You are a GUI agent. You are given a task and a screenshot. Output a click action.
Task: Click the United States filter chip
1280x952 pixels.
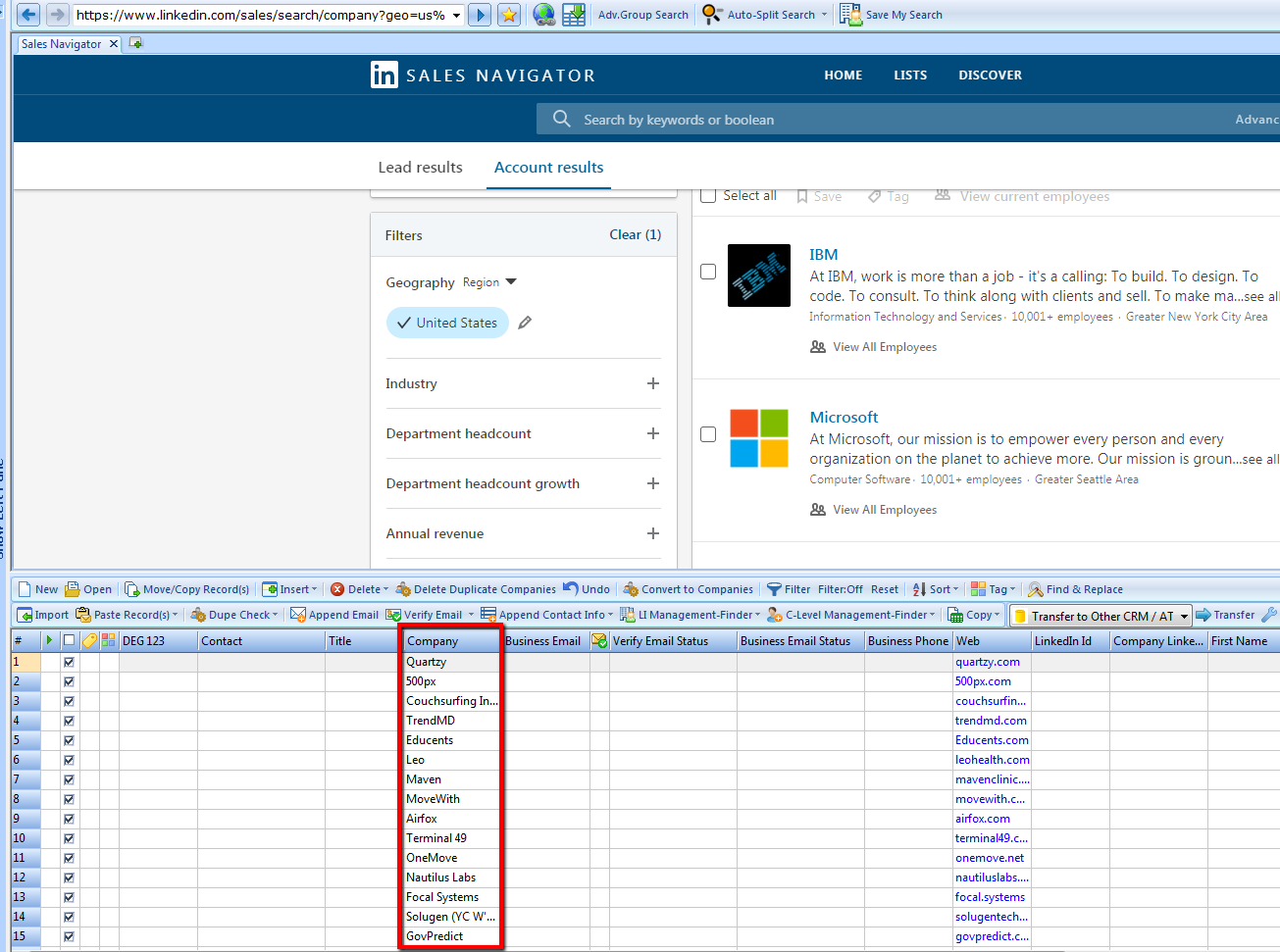[x=447, y=323]
